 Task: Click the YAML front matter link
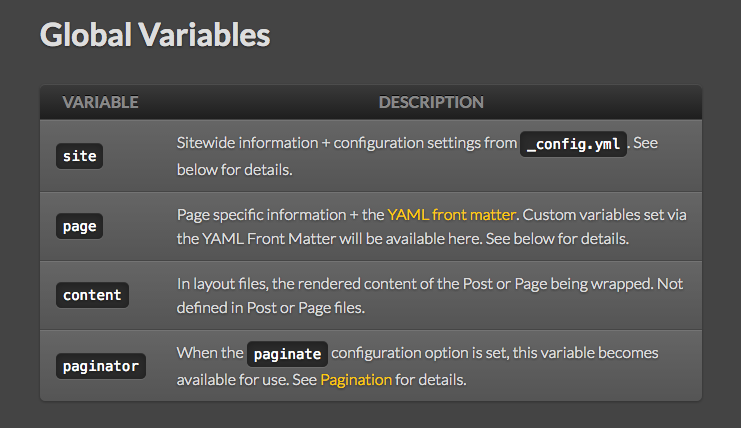(451, 215)
